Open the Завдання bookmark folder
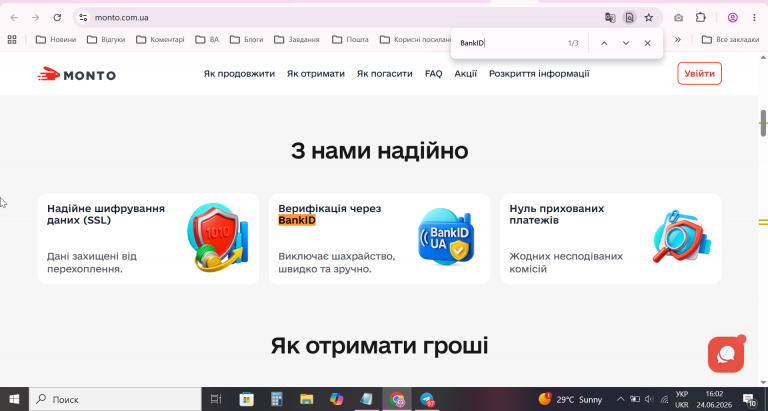 tap(297, 40)
